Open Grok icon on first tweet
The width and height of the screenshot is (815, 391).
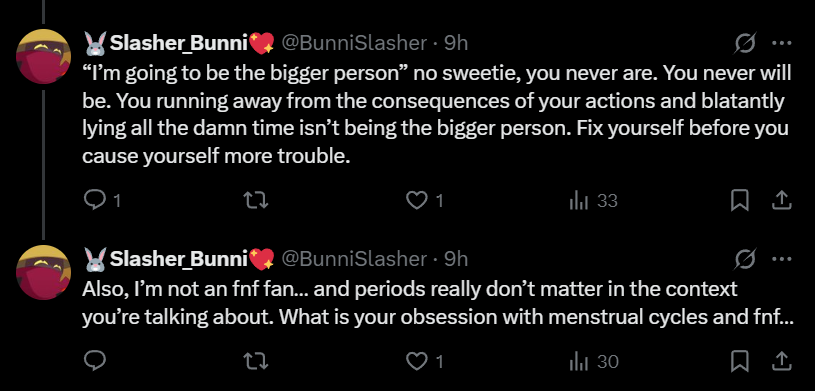[x=745, y=44]
